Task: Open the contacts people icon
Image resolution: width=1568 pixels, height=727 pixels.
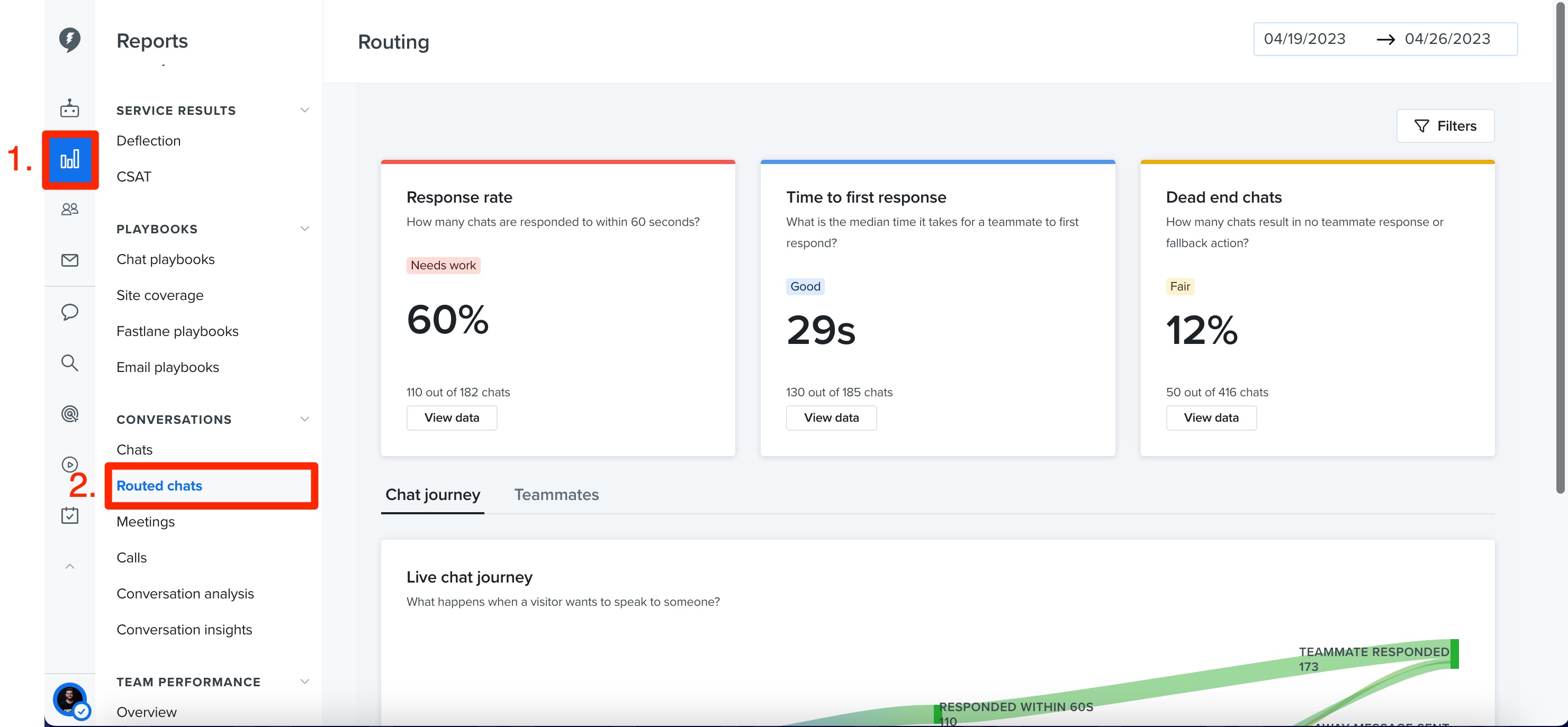Action: click(69, 210)
